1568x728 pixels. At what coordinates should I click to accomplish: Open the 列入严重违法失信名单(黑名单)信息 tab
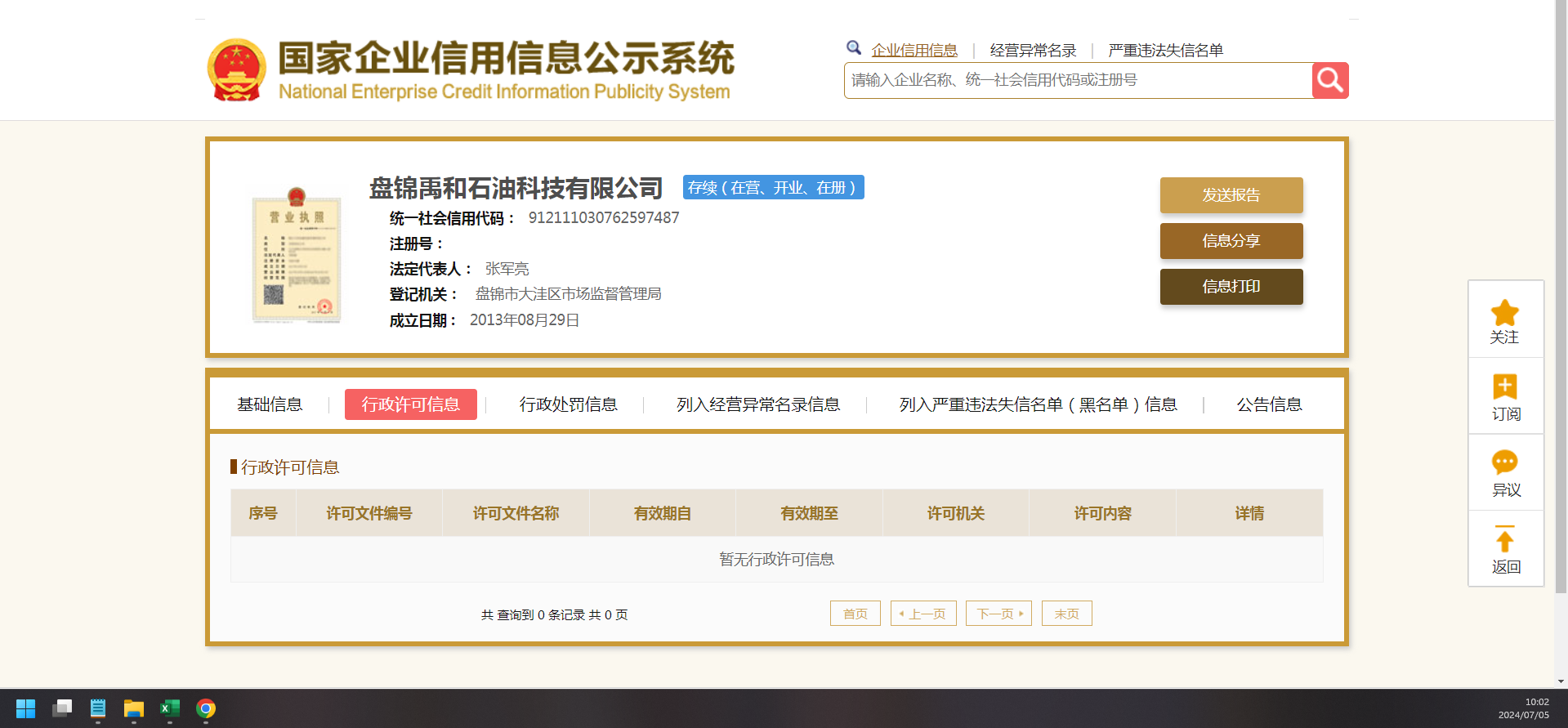tap(1039, 404)
